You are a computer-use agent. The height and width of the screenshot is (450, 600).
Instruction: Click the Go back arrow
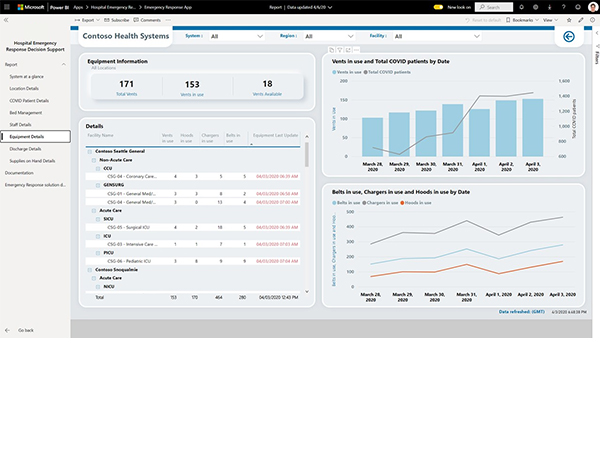click(7, 330)
